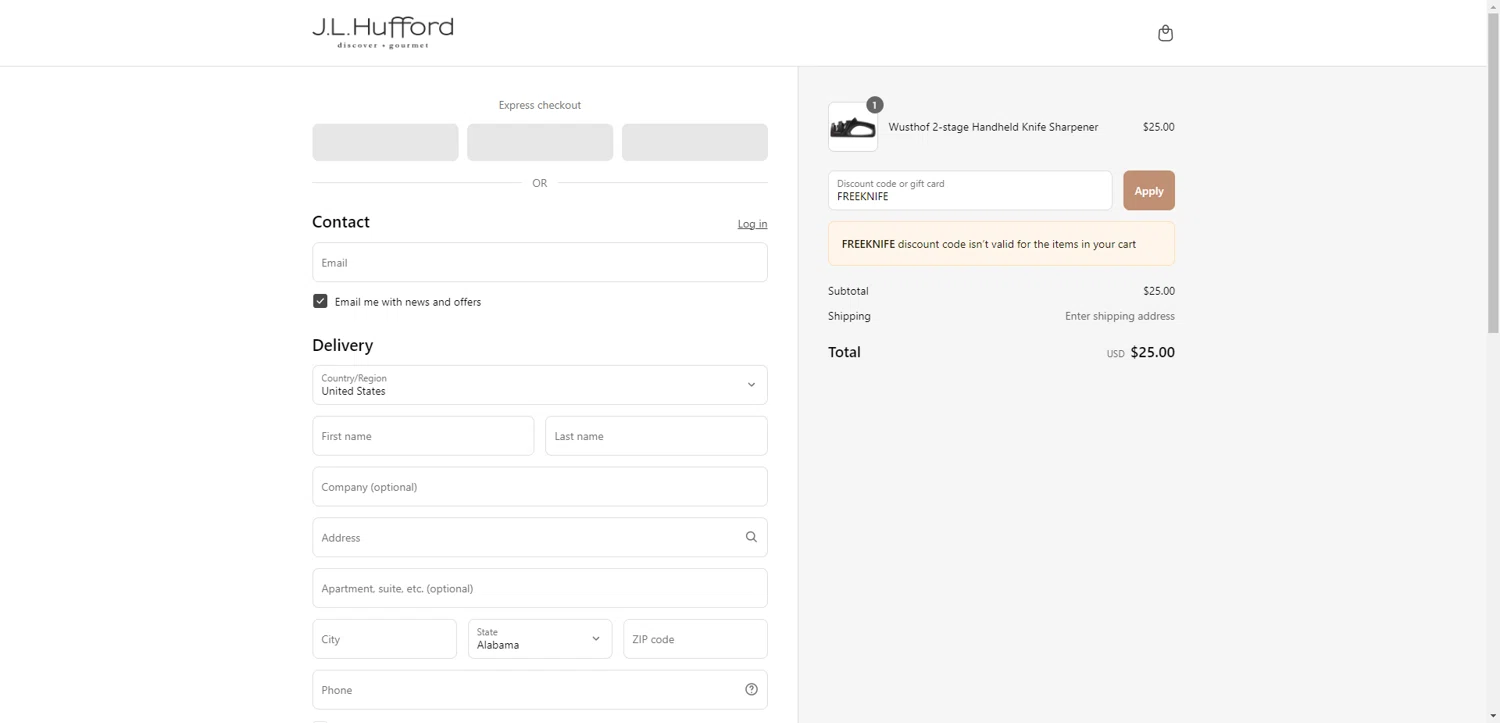The width and height of the screenshot is (1500, 723).
Task: Click the Delivery section heading
Action: pyautogui.click(x=342, y=345)
